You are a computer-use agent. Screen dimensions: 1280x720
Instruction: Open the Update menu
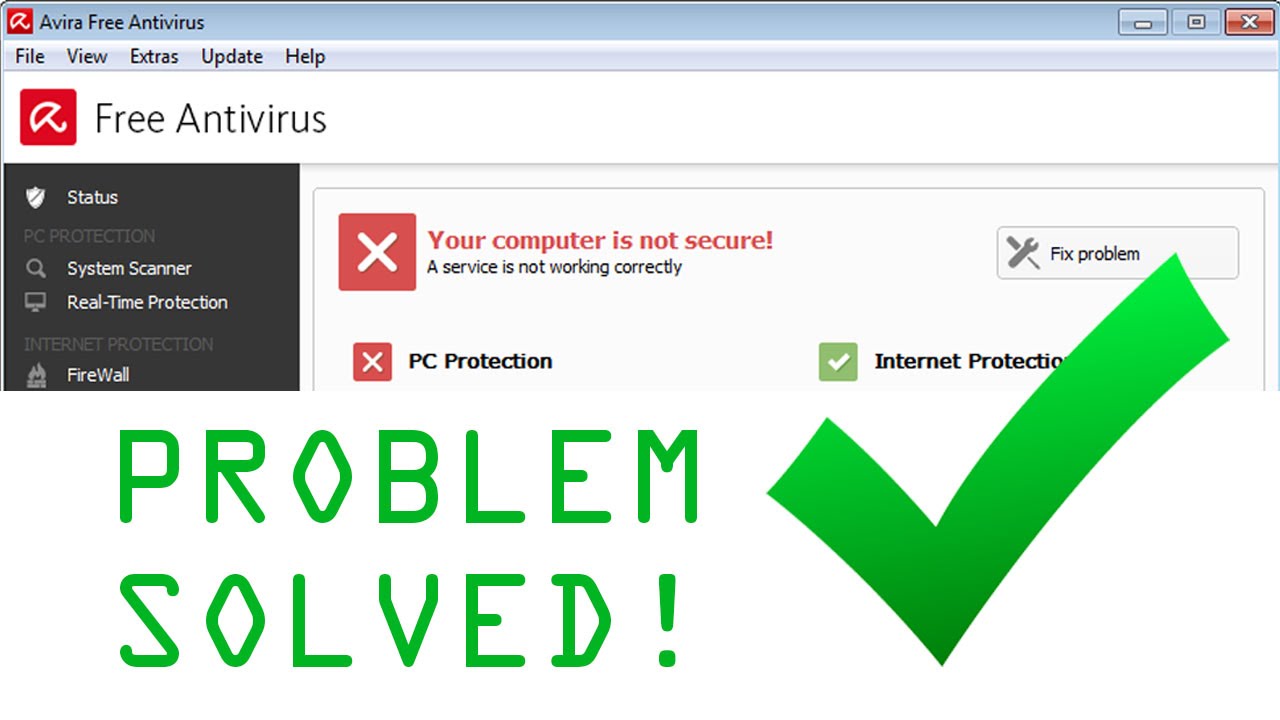click(232, 56)
